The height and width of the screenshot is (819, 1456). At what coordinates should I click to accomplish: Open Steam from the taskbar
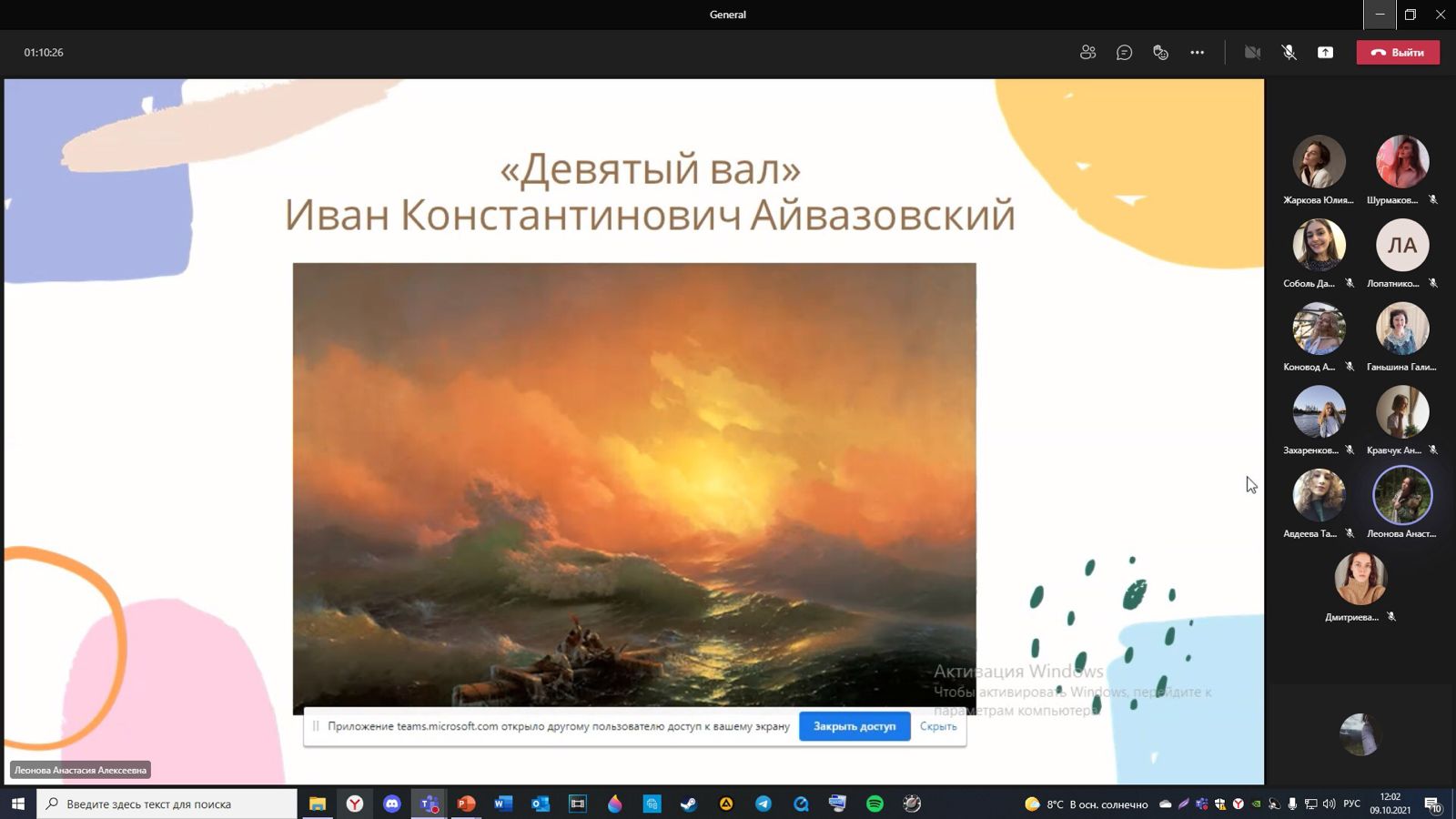click(x=689, y=804)
